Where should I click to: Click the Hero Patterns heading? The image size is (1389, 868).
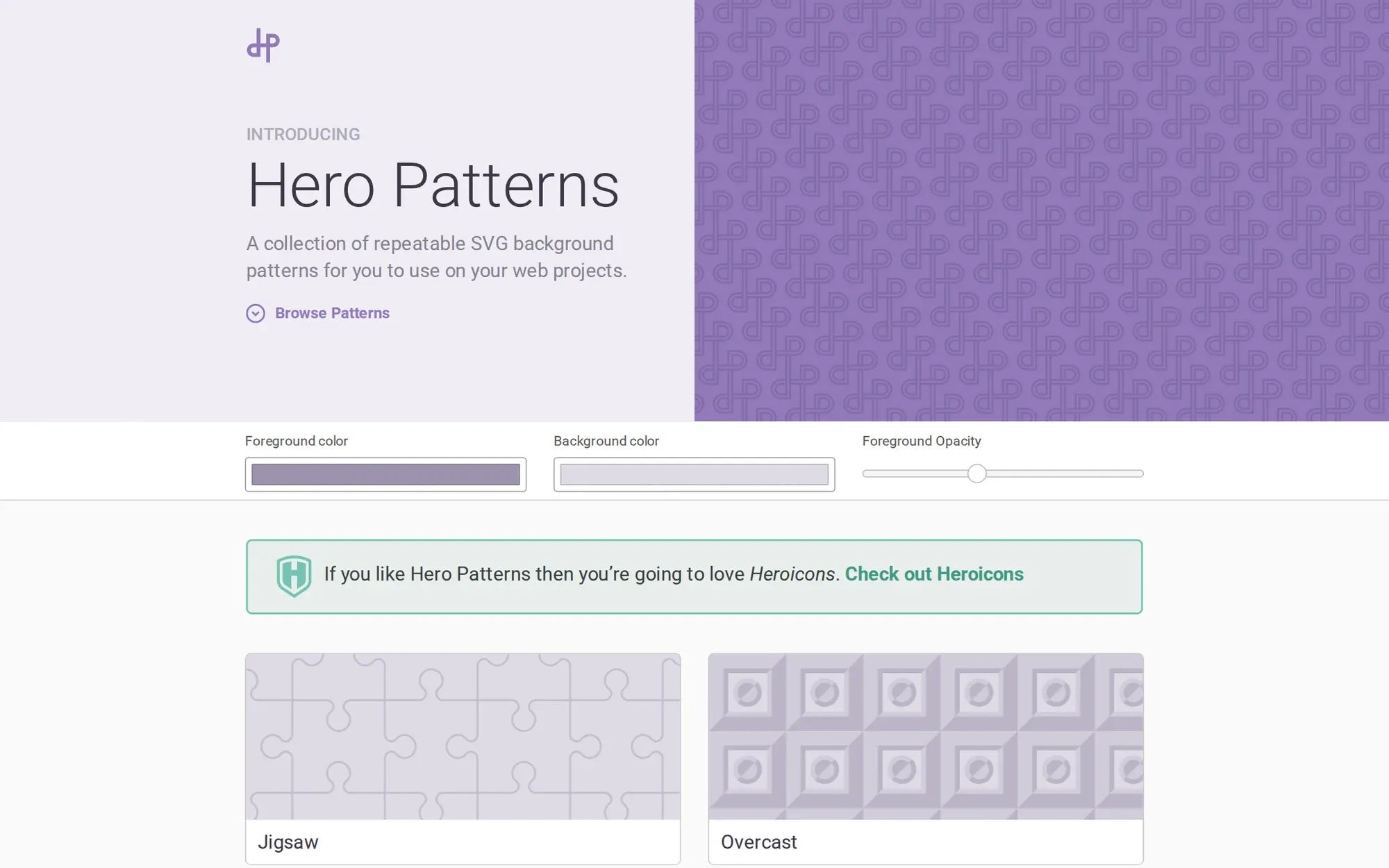[433, 185]
